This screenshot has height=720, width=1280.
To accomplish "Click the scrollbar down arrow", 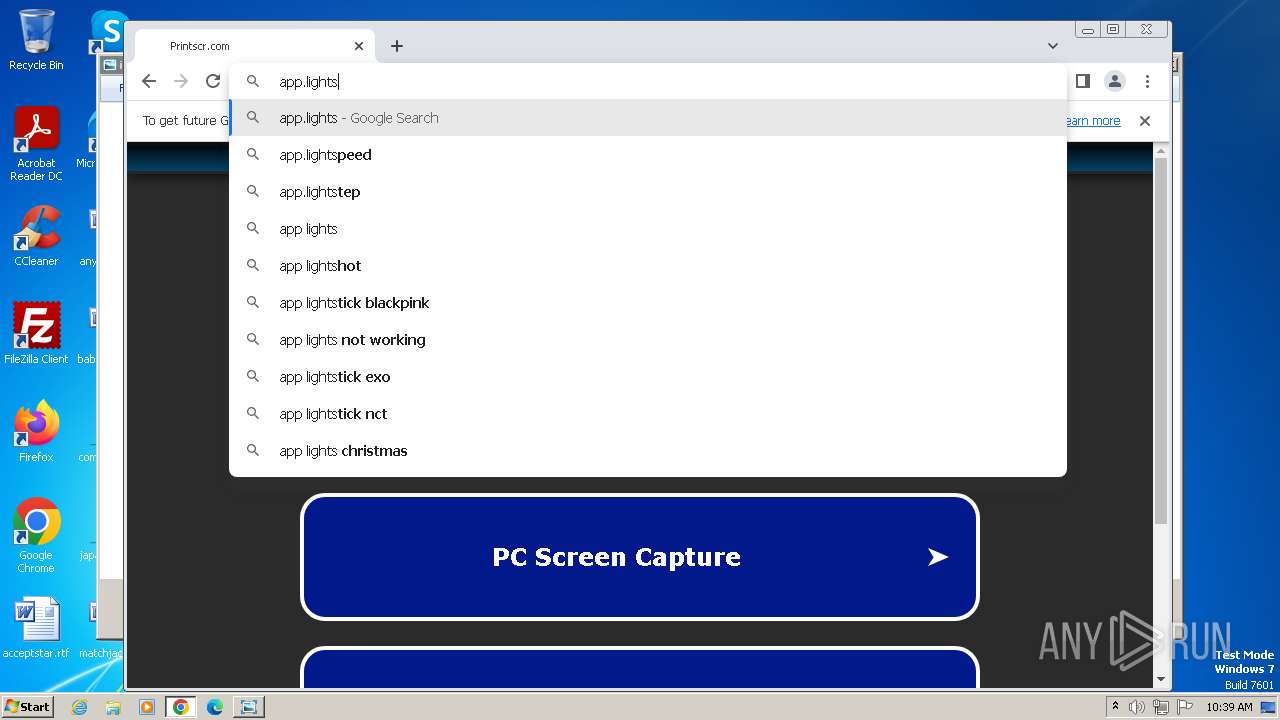I will 1161,679.
